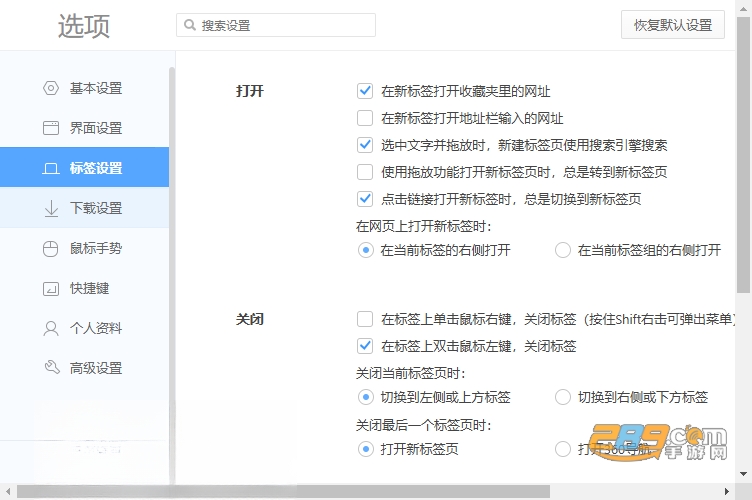Select 打开360导航 radio button
The width and height of the screenshot is (752, 500).
[563, 449]
